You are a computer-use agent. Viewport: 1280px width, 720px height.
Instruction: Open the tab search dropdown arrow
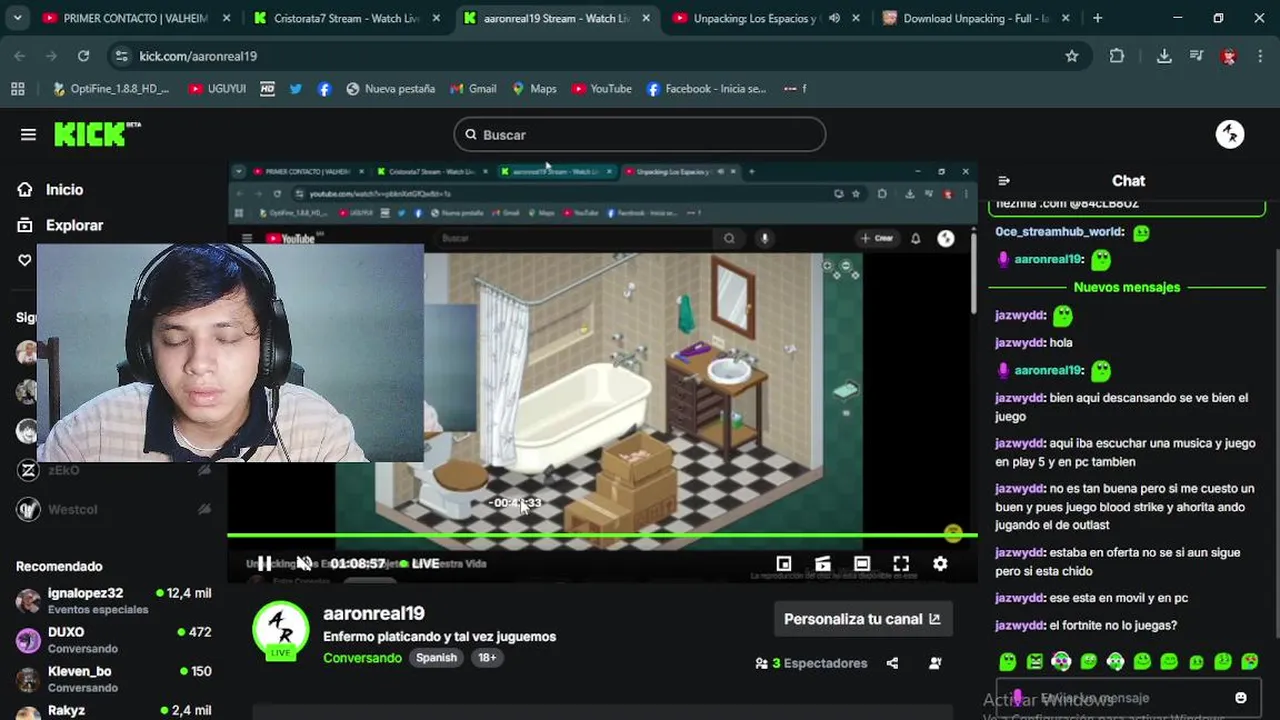coord(17,18)
